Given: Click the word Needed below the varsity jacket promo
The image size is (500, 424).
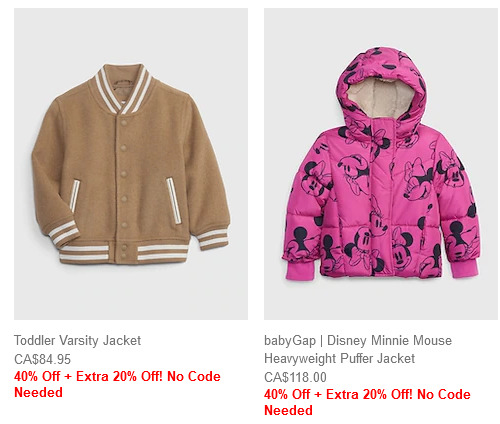Looking at the screenshot, I should (x=38, y=392).
